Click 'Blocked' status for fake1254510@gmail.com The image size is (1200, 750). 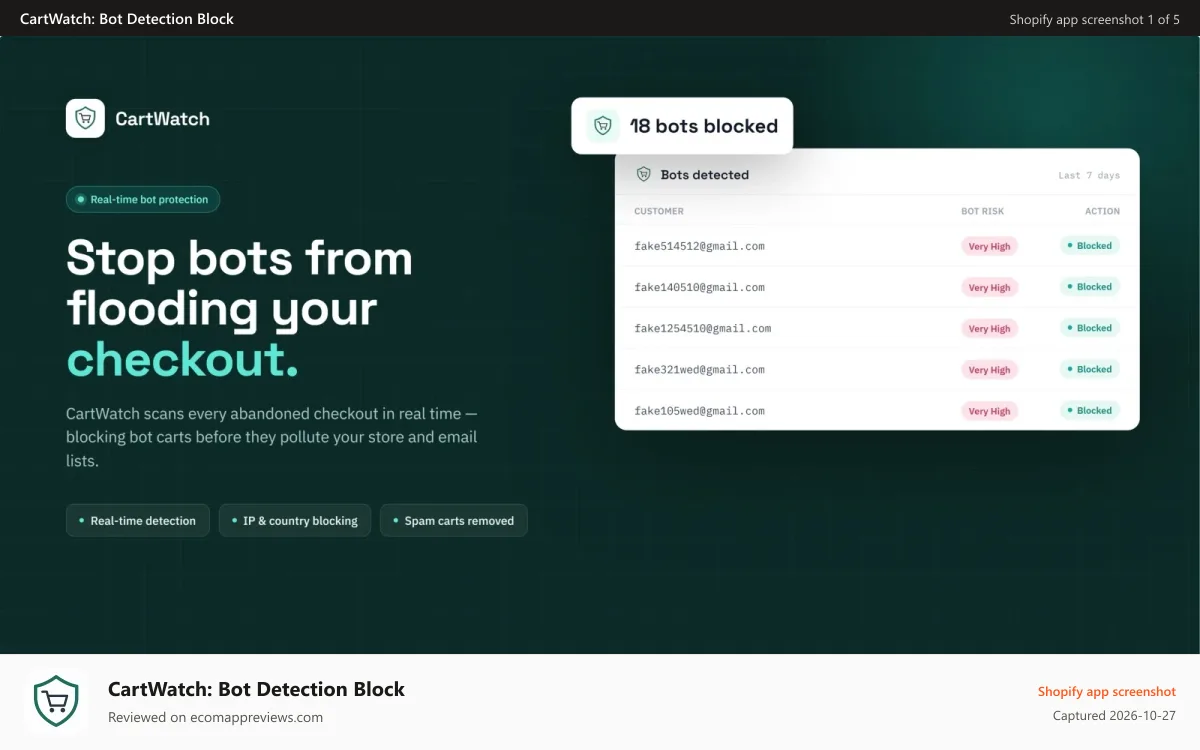pyautogui.click(x=1090, y=327)
